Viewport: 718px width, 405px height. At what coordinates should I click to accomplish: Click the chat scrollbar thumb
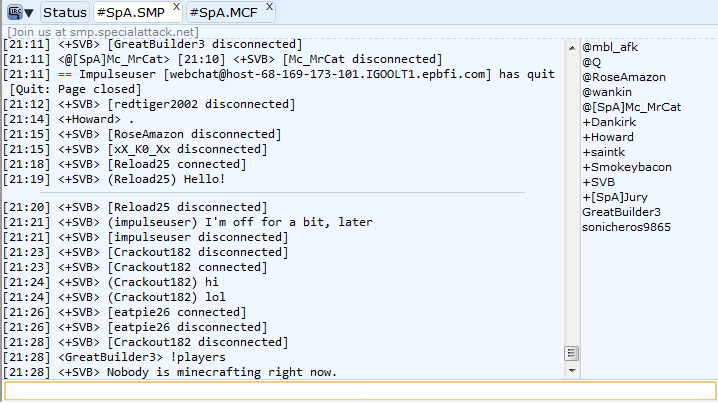coord(571,353)
